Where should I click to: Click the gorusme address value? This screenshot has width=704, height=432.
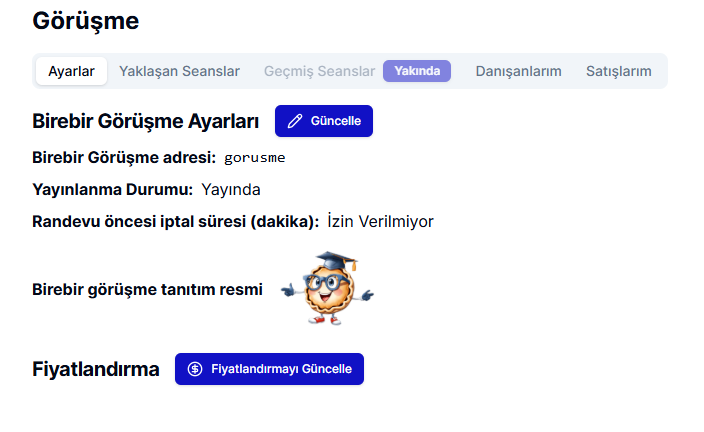[x=256, y=157]
